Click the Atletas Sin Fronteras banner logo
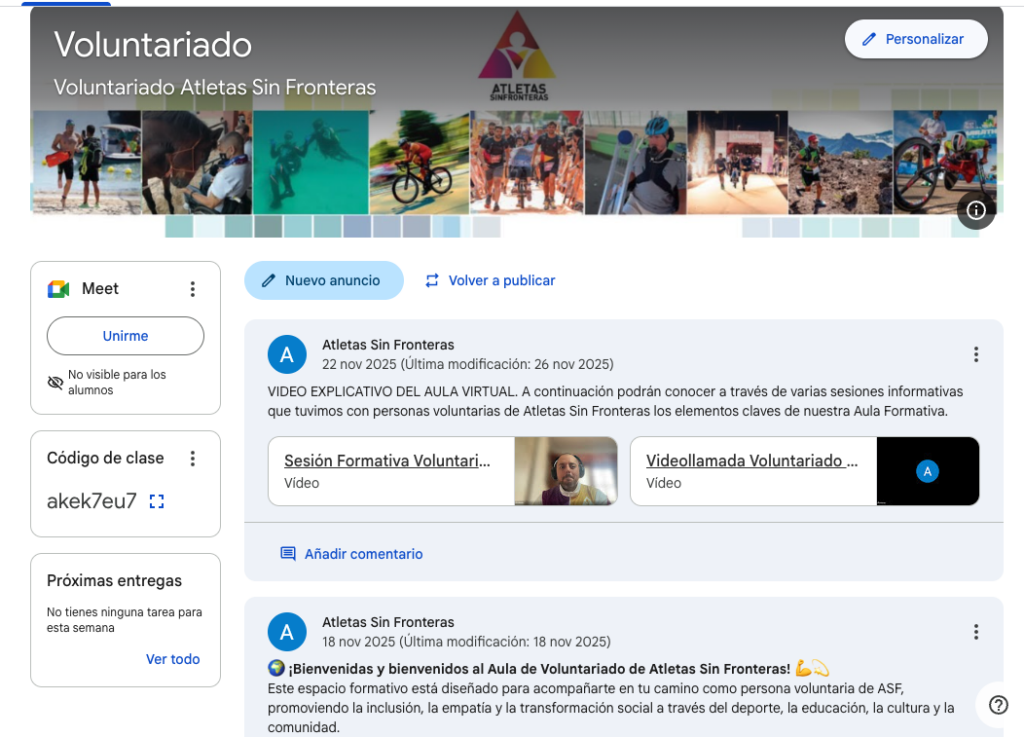 (517, 57)
